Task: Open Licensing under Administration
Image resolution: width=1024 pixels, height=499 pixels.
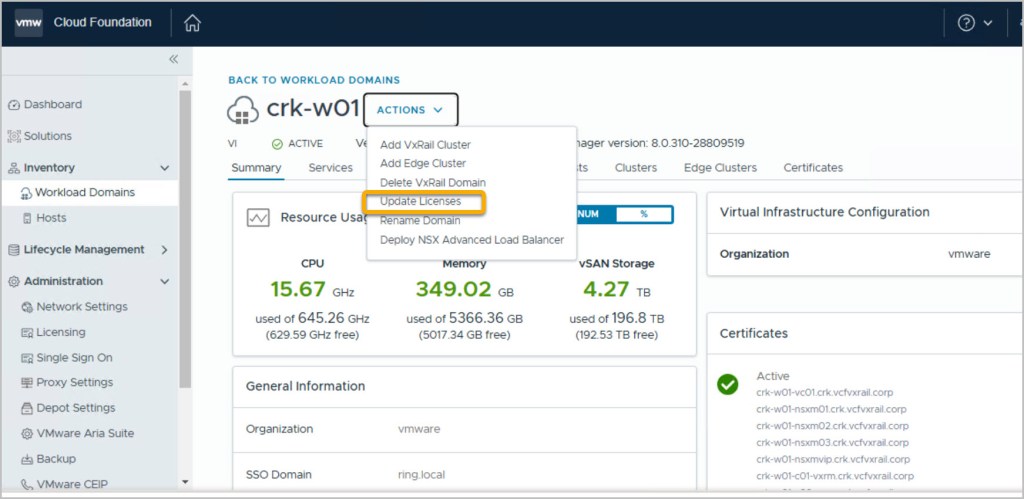Action: [x=60, y=332]
